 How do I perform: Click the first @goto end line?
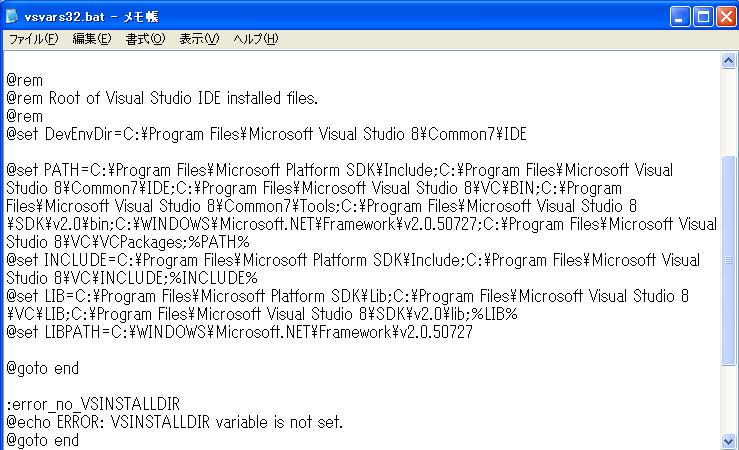(42, 368)
